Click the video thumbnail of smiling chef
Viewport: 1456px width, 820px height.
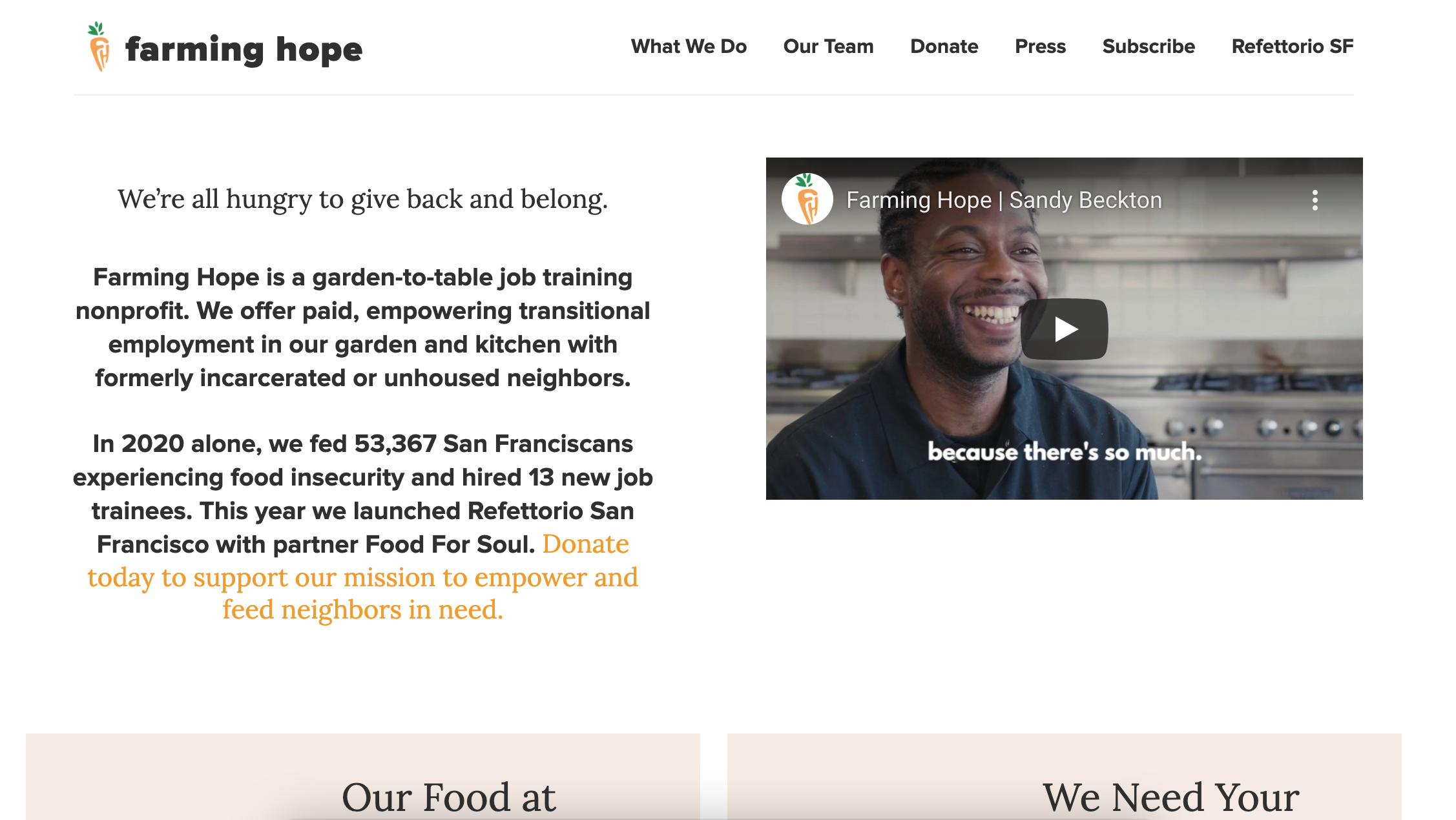1064,328
